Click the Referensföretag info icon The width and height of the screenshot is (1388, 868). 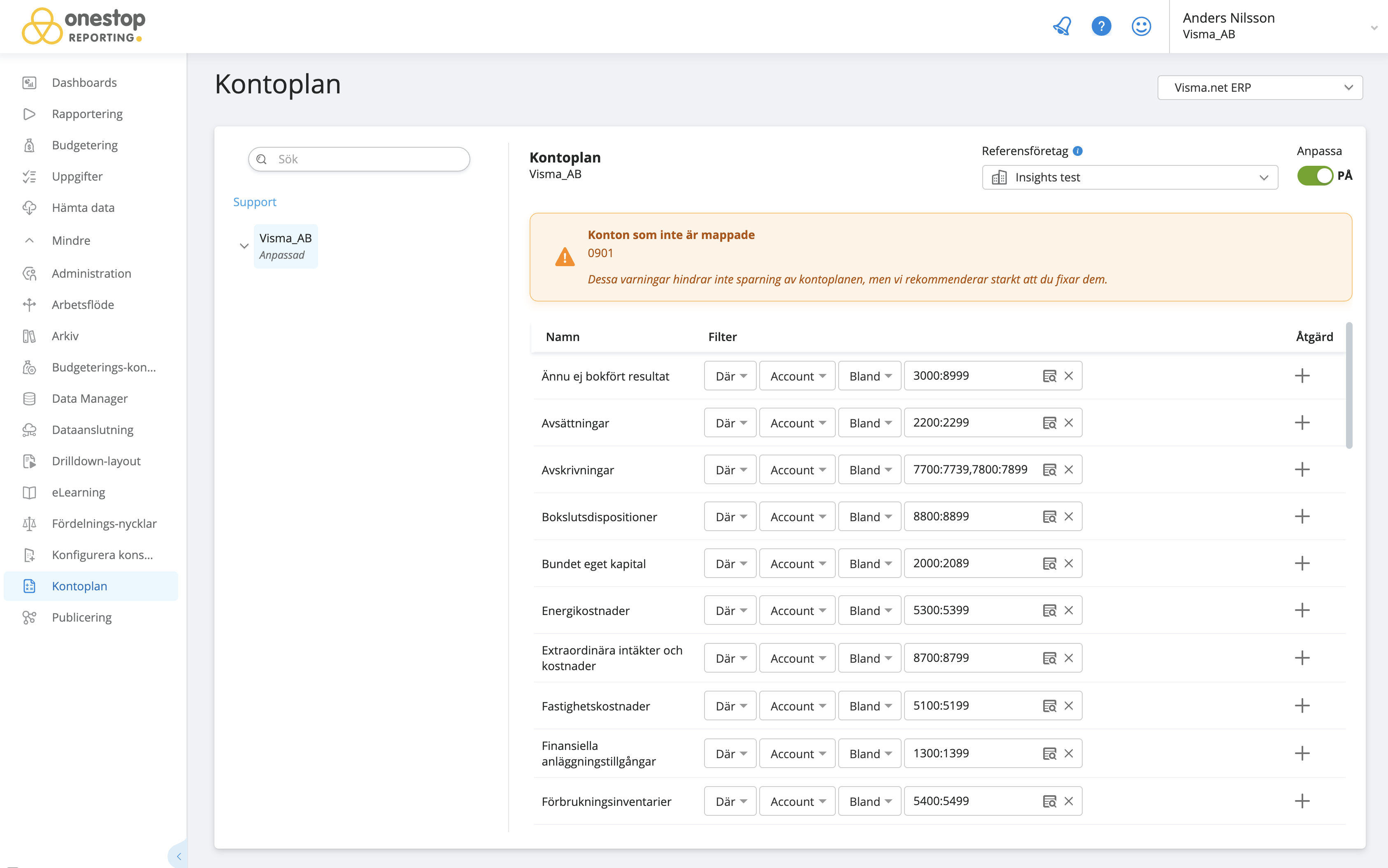[1078, 151]
